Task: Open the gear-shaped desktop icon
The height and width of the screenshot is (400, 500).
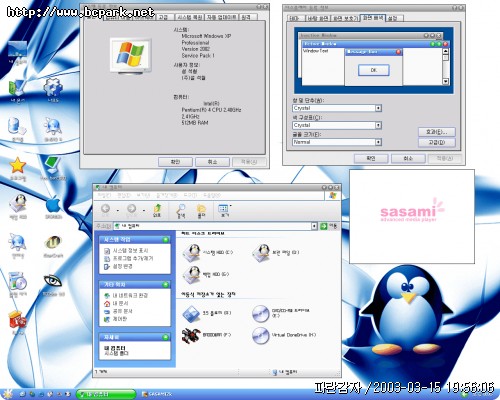Action: point(53,87)
